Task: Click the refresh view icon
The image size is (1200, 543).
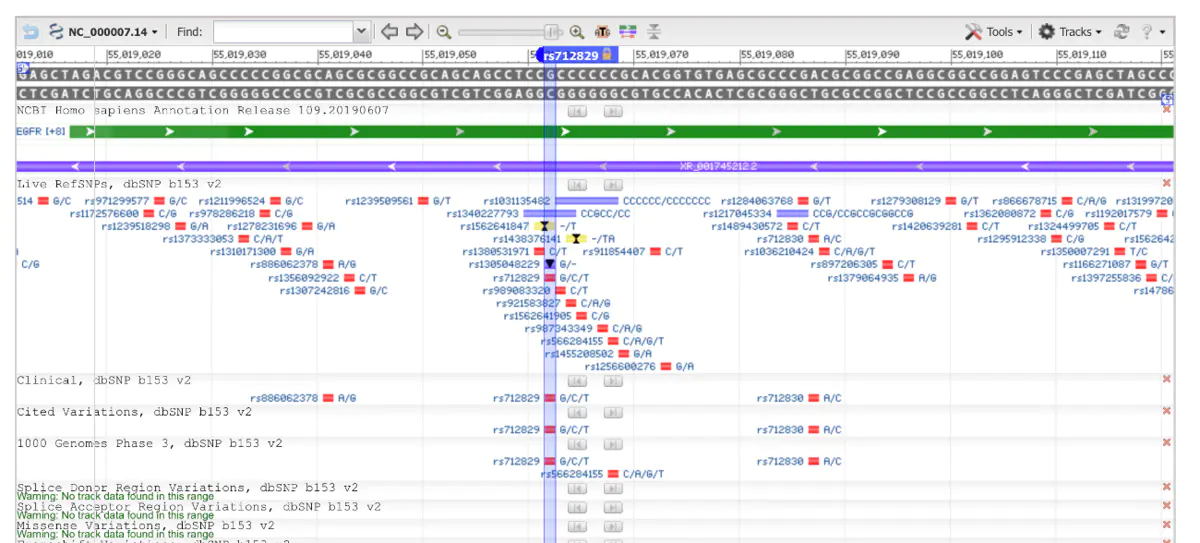Action: click(x=1122, y=32)
